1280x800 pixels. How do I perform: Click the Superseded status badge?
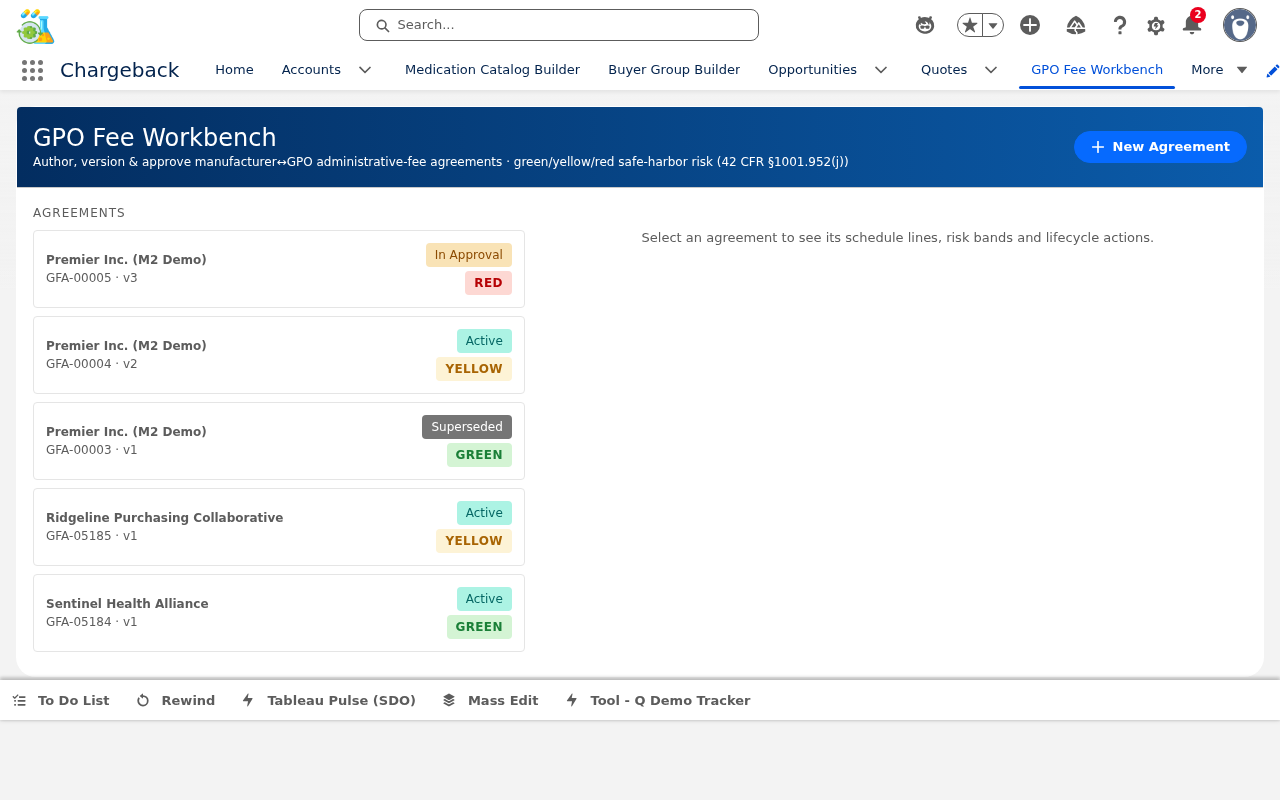(467, 427)
